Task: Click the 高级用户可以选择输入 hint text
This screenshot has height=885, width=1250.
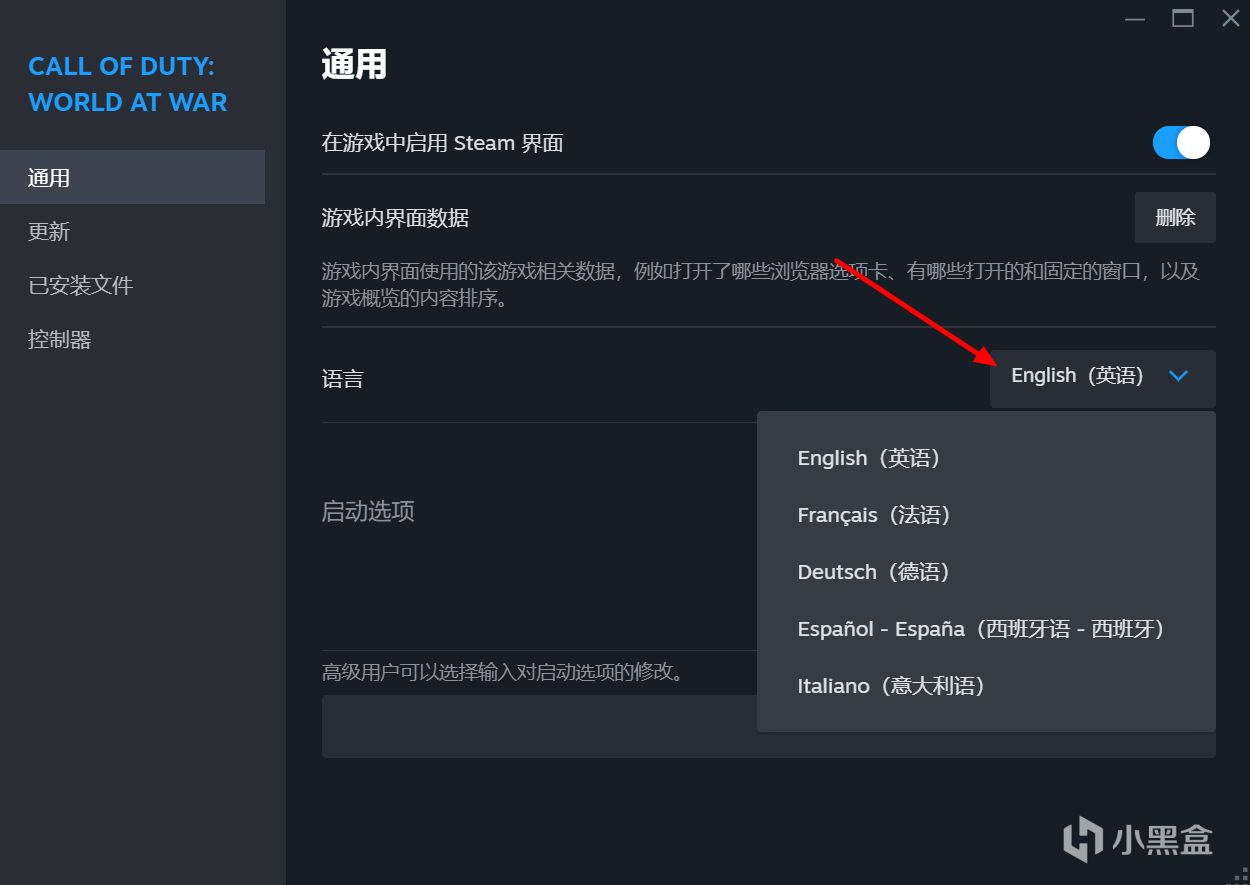Action: point(504,672)
